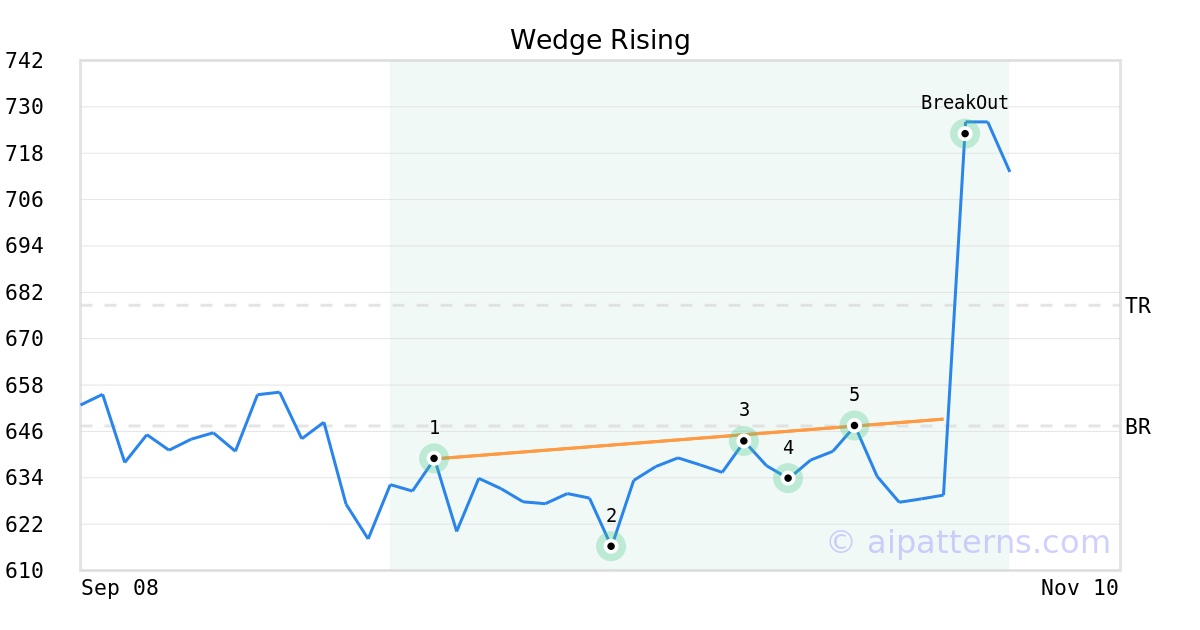Screen dimensions: 1200x630
Task: Select the 730 price axis value
Action: coord(25,107)
